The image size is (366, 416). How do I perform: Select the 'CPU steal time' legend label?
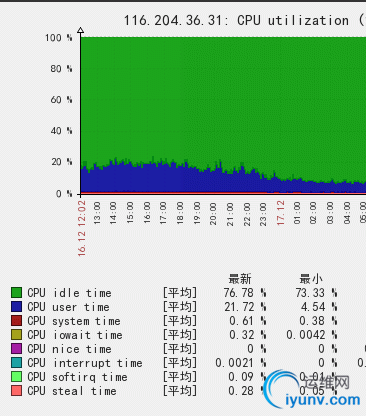(72, 391)
